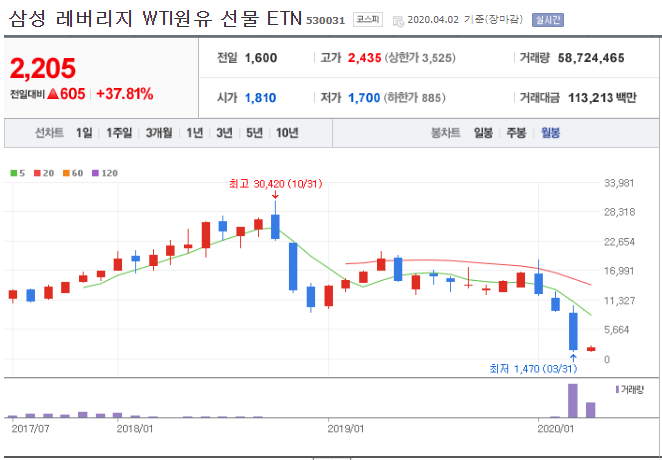Click the 시가 1,810 value
This screenshot has height=460, width=662.
(260, 98)
